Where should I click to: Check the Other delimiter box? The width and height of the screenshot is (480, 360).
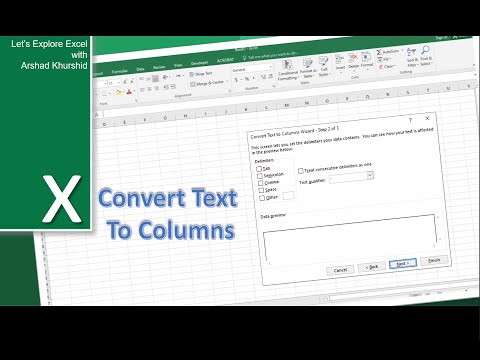(262, 198)
